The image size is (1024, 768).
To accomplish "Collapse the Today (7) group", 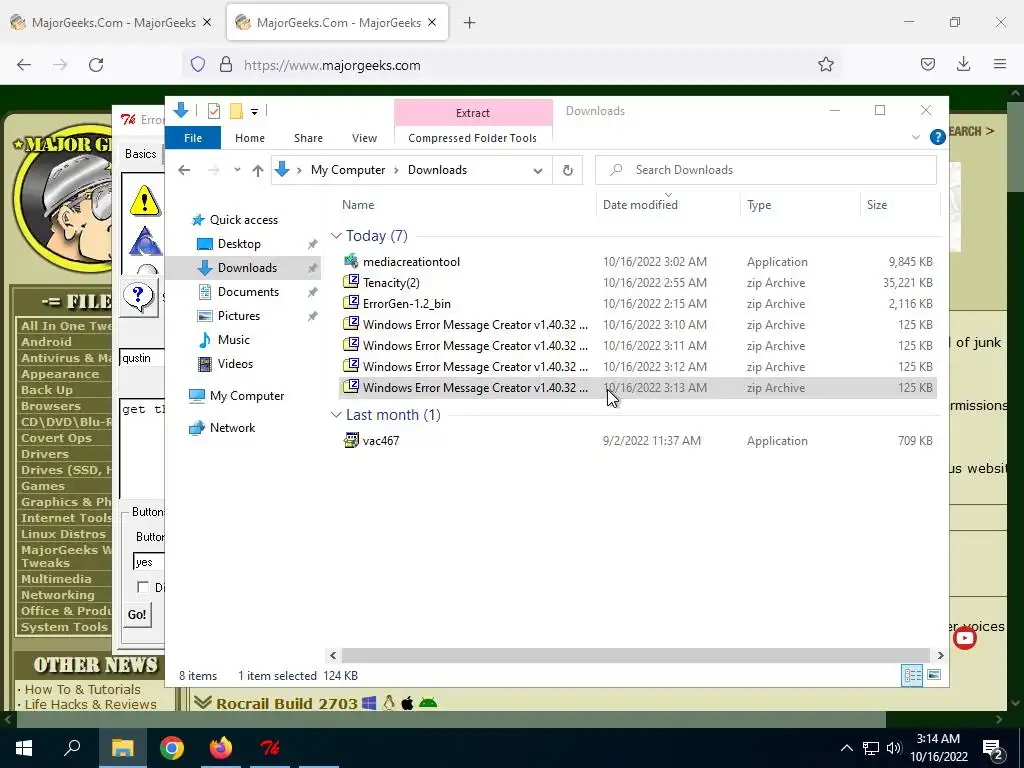I will pos(336,236).
